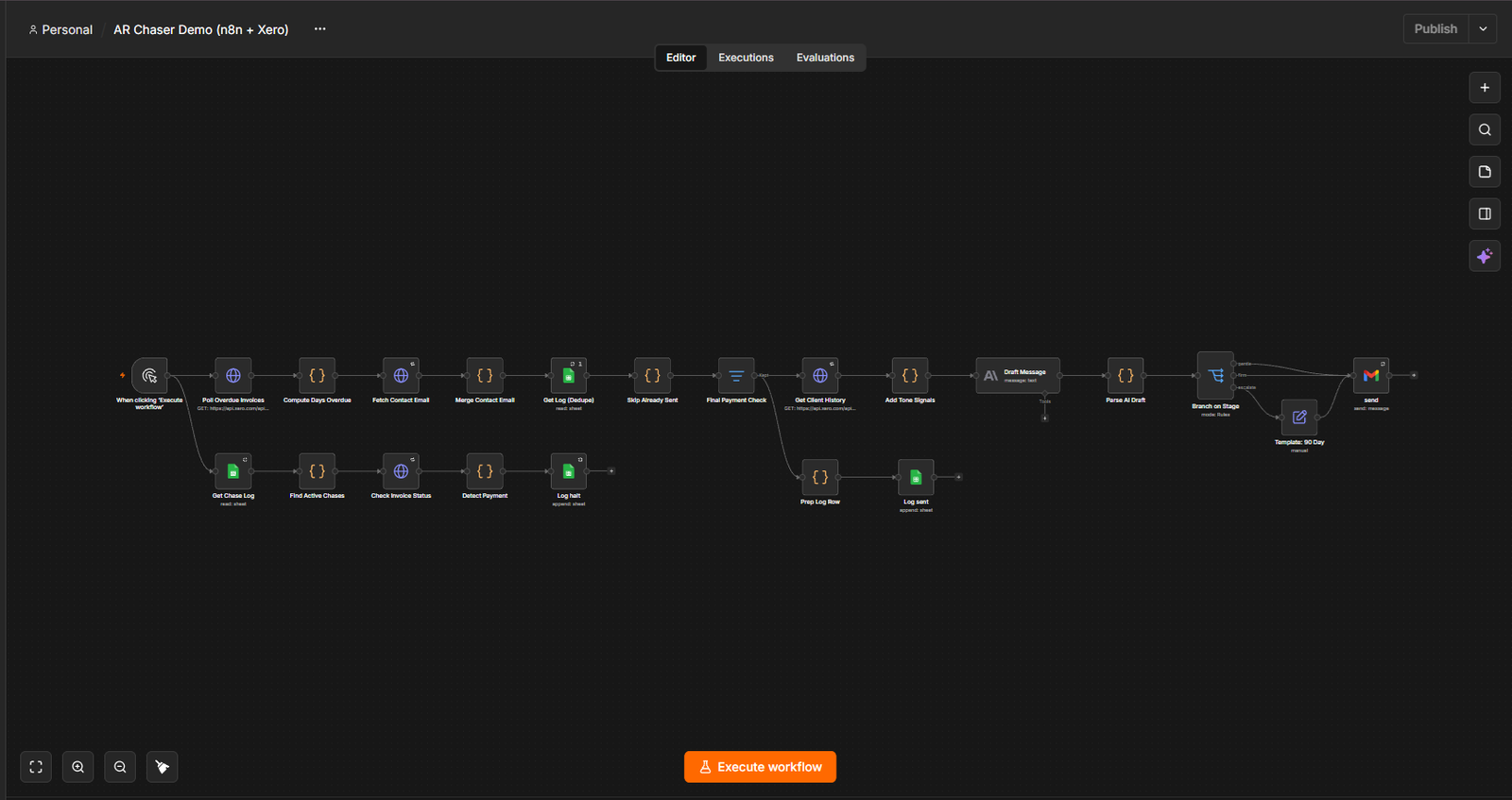Screen dimensions: 1512x800
Task: Click the 'When clicking Execute workflow' trigger node
Action: 149,376
